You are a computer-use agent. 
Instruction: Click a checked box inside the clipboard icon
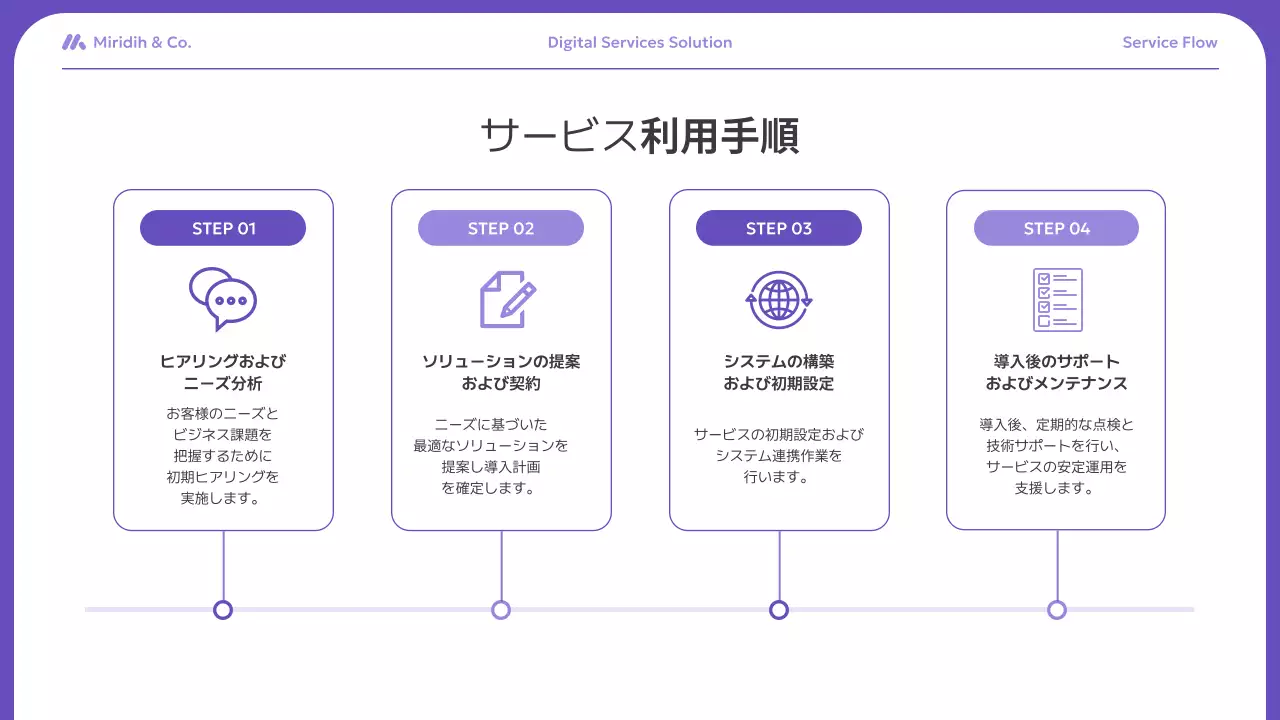(1046, 278)
